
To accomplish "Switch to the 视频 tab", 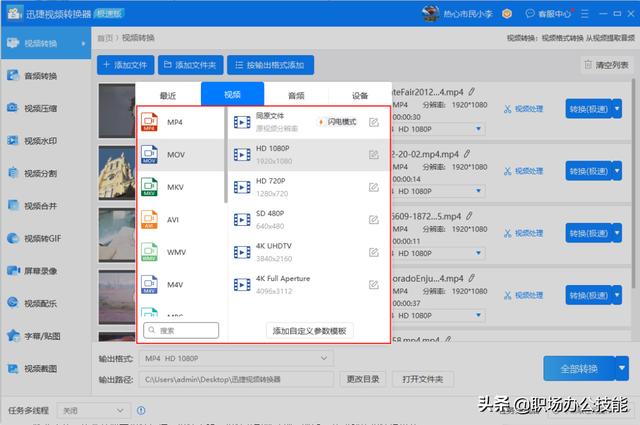I will (x=232, y=94).
